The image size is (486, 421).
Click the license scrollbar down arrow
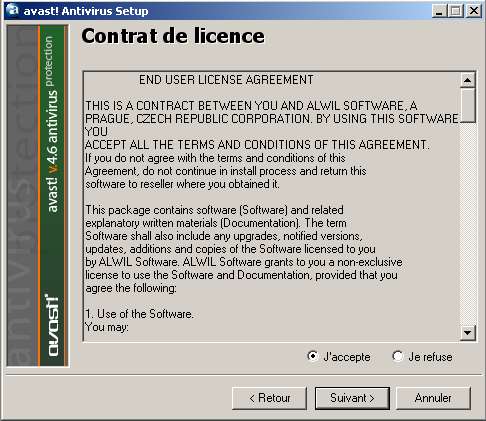[467, 333]
